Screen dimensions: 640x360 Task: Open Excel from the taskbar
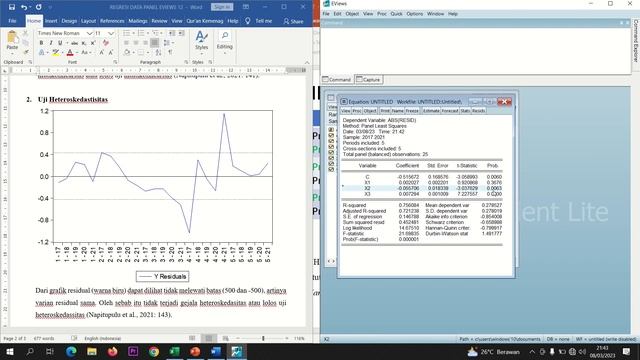[x=174, y=351]
